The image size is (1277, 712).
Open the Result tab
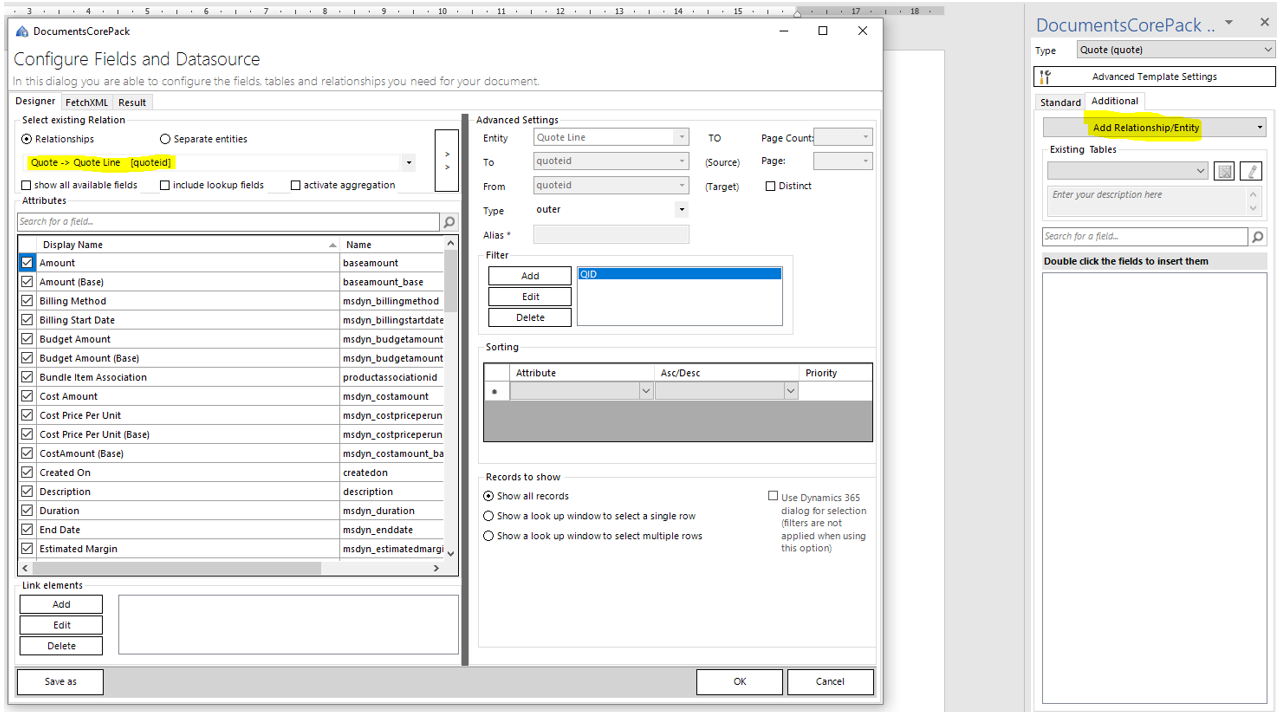pyautogui.click(x=132, y=102)
